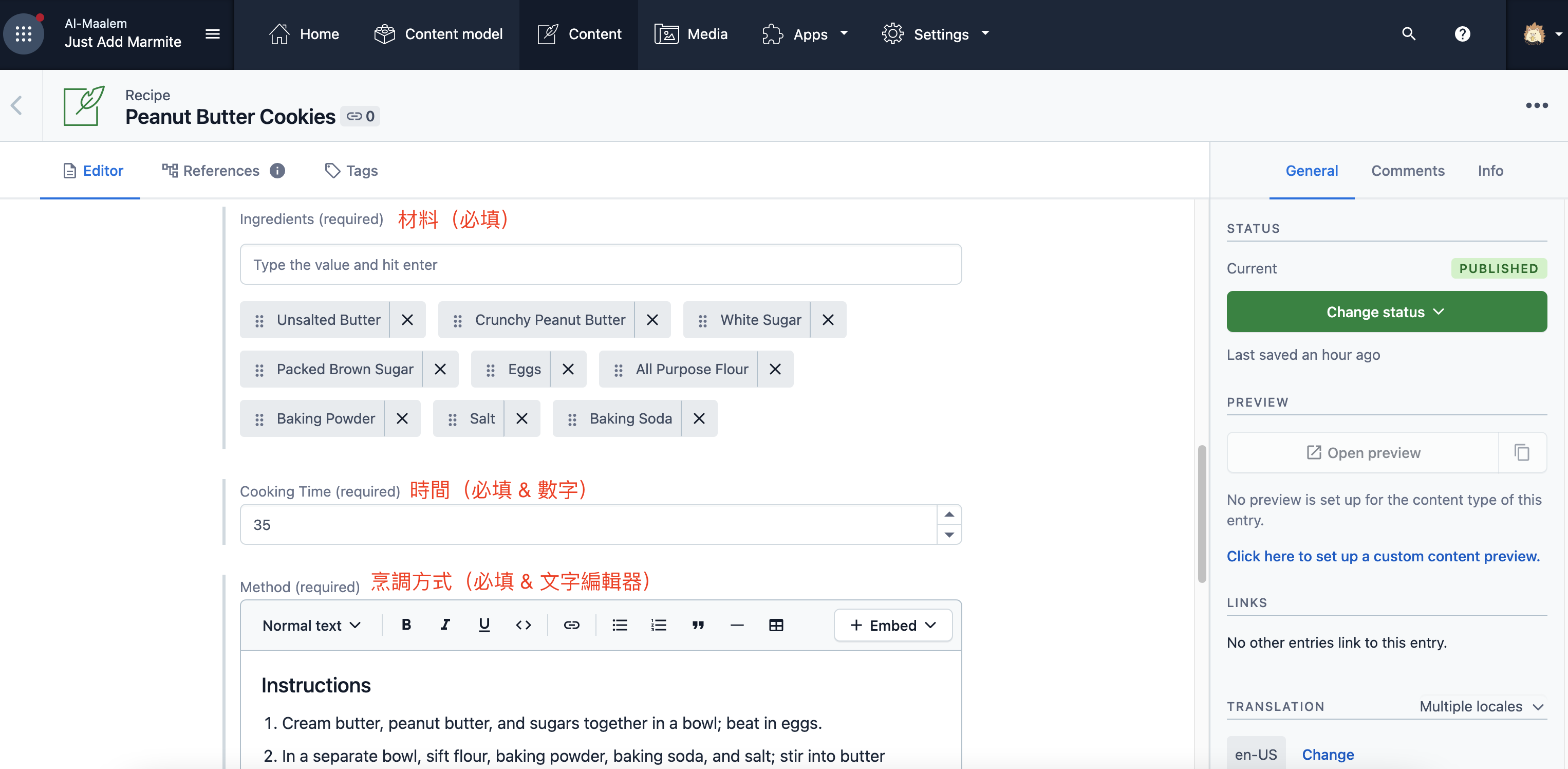The height and width of the screenshot is (769, 1568).
Task: Open the Content section
Action: 579,34
